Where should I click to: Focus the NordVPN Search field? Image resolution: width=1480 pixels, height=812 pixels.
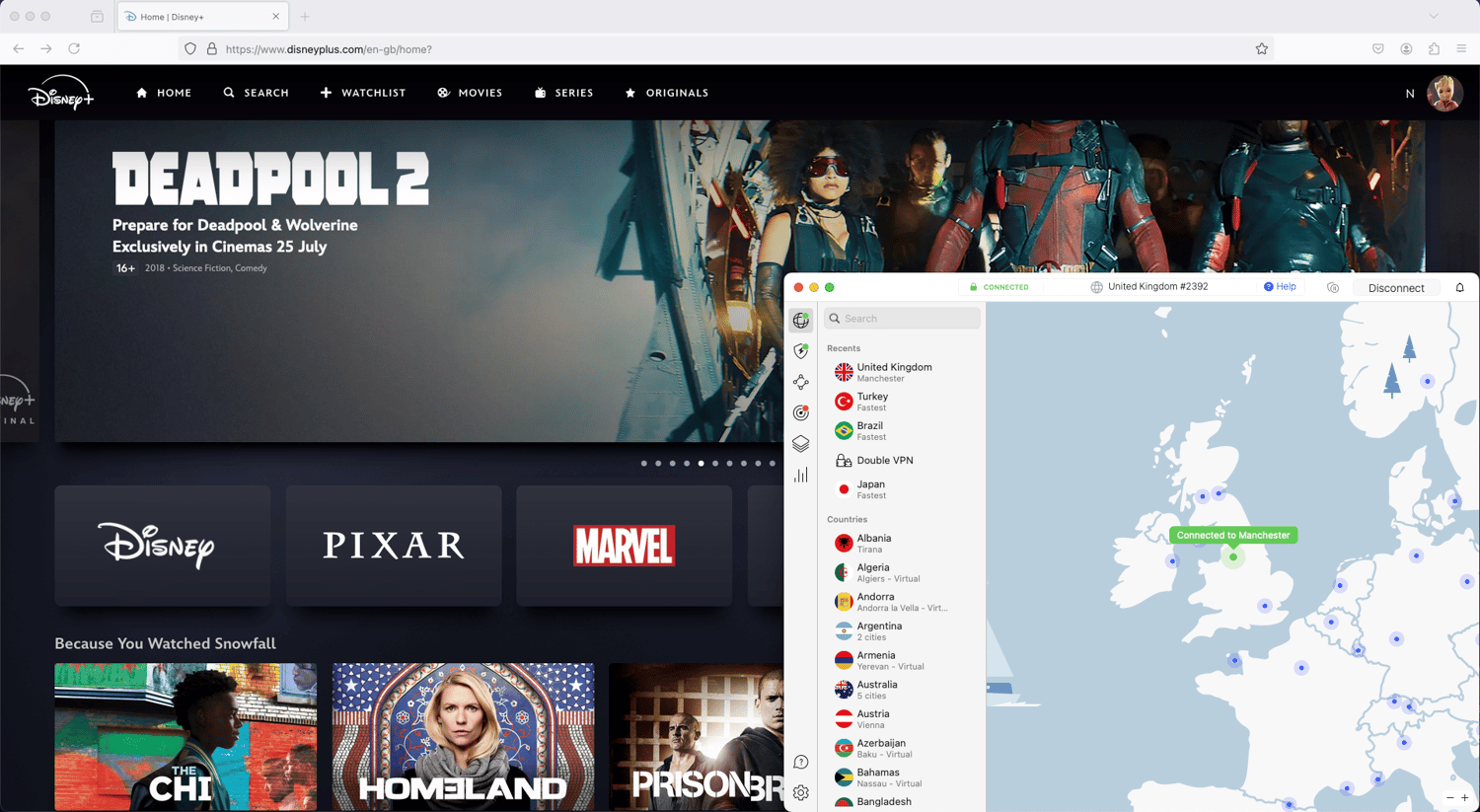pos(902,318)
